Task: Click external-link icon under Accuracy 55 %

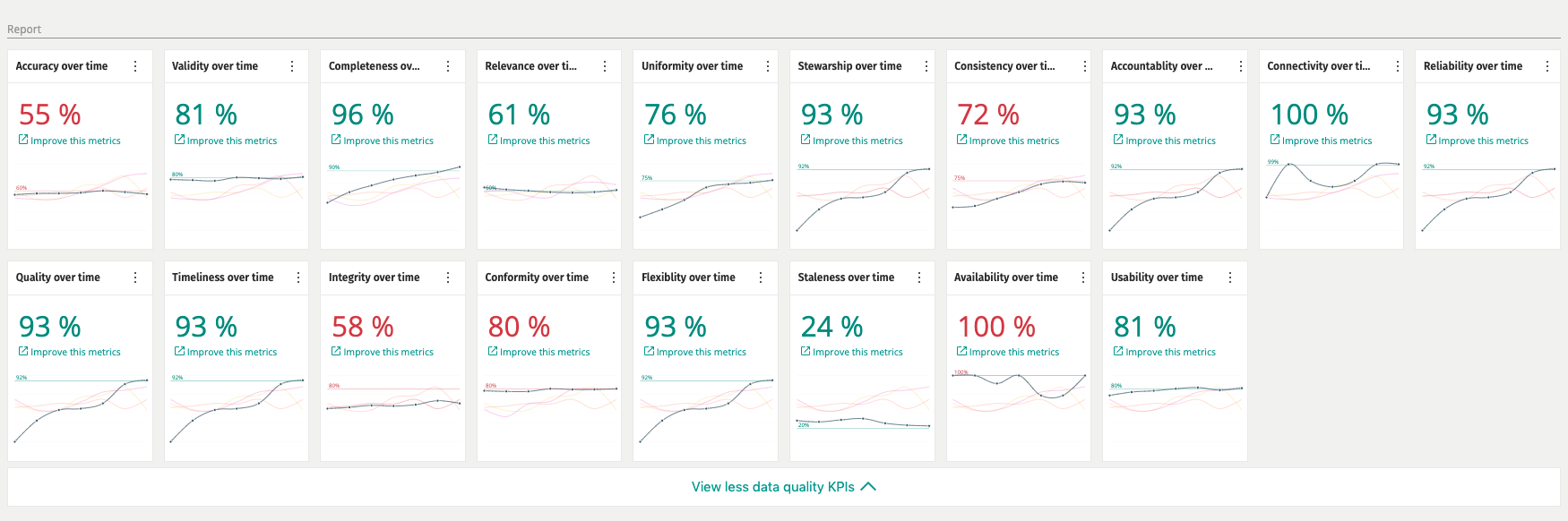Action: [x=23, y=140]
